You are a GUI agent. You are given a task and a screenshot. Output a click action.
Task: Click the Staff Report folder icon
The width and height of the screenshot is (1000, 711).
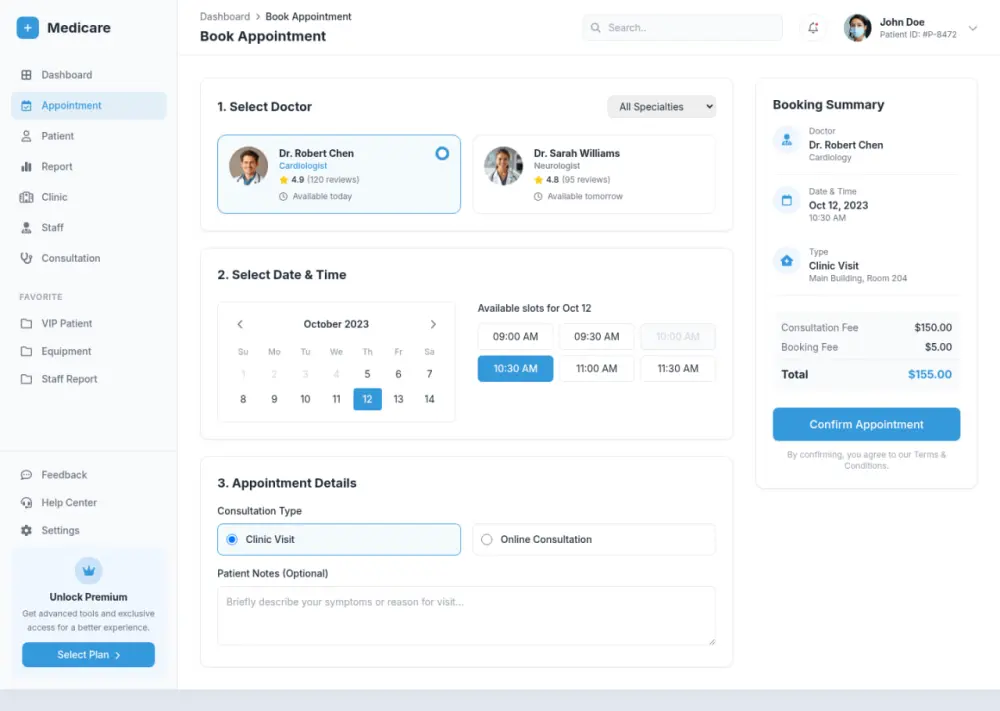[26, 379]
